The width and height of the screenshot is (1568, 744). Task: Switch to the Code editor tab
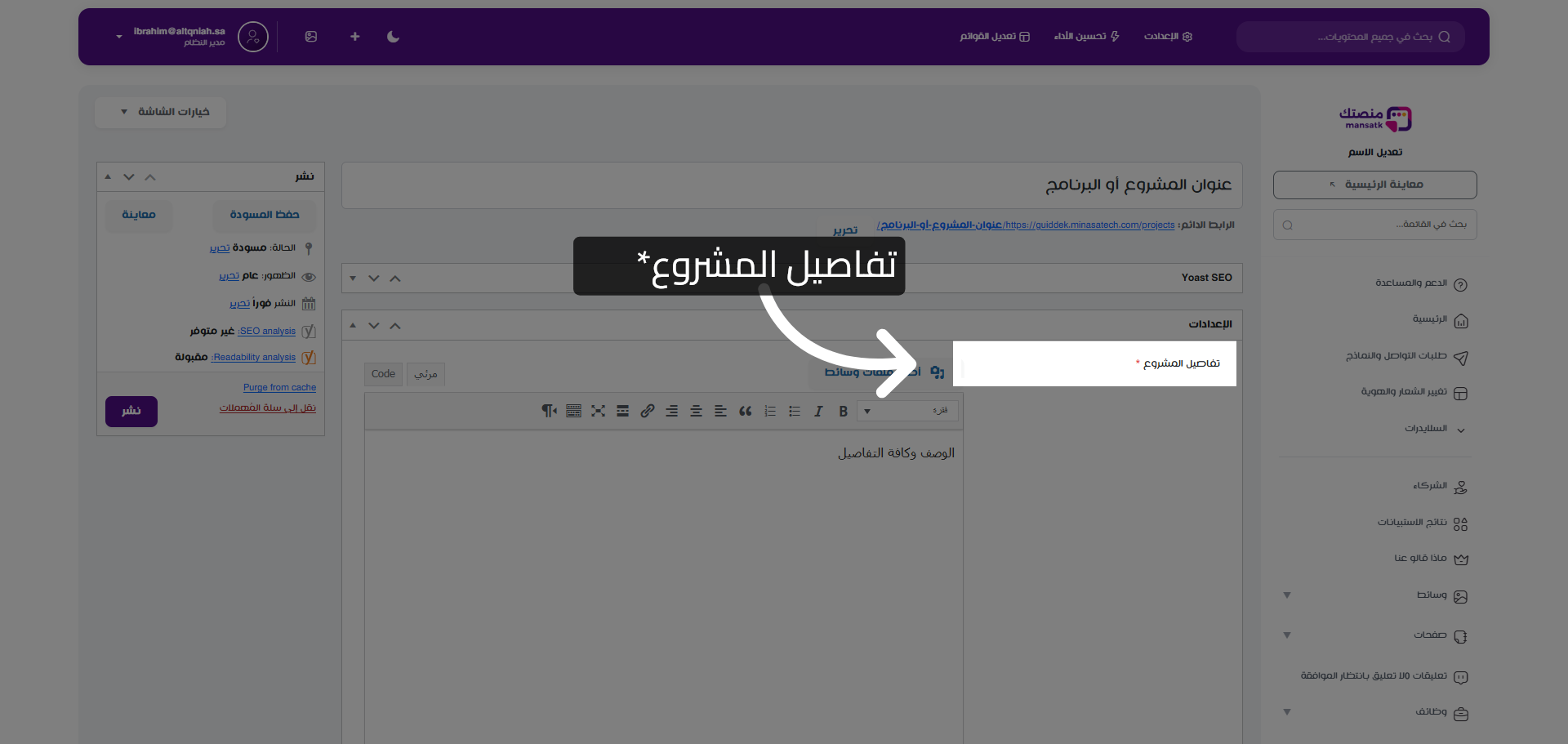point(382,374)
